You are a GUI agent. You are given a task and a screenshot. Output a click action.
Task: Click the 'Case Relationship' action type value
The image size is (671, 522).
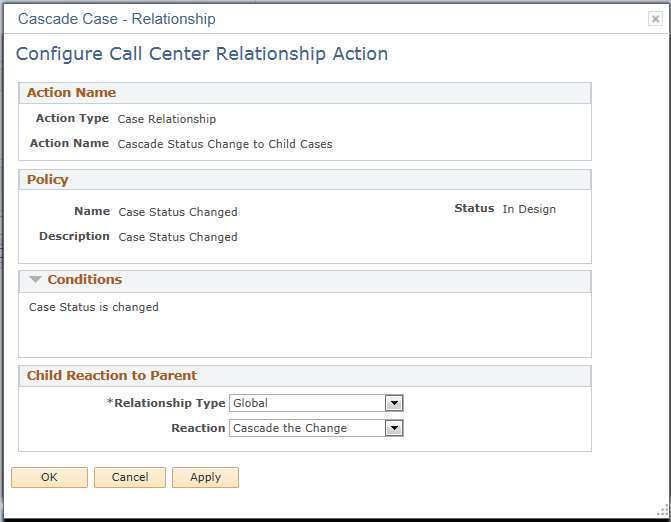point(167,119)
